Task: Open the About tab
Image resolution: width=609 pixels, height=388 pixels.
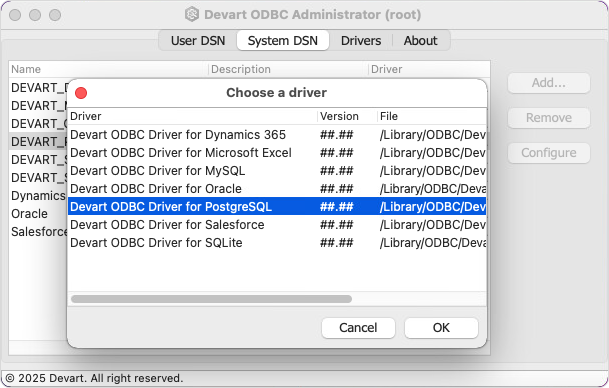Action: click(x=420, y=40)
